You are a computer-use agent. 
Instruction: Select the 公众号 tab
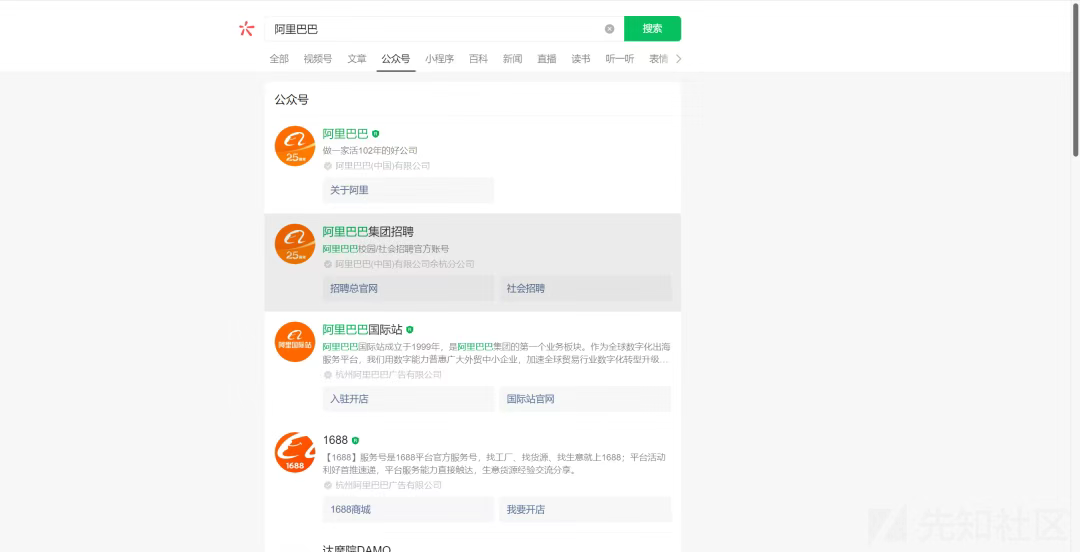(395, 59)
